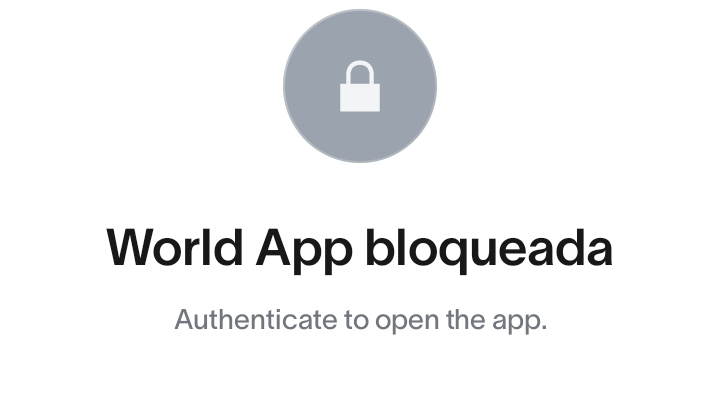This screenshot has height=404, width=720.
Task: Click the padlock's curved shackle
Action: 360,72
